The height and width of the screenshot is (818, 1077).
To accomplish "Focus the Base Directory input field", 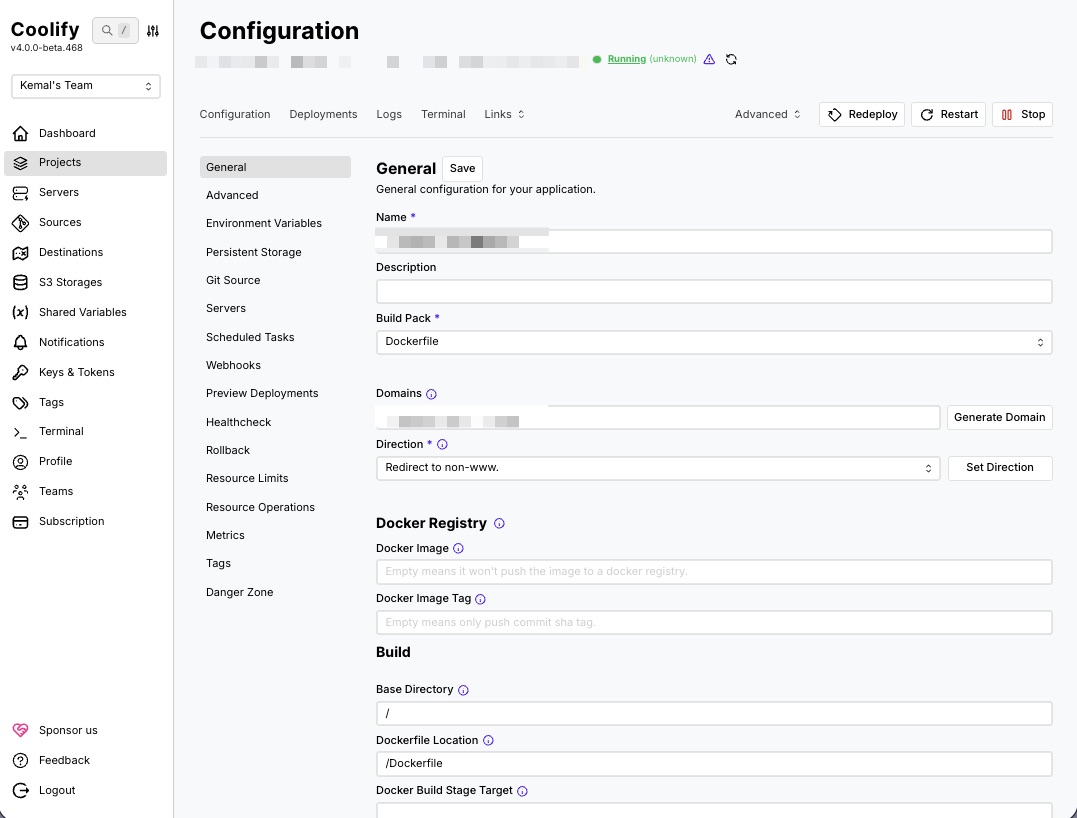I will 714,714.
